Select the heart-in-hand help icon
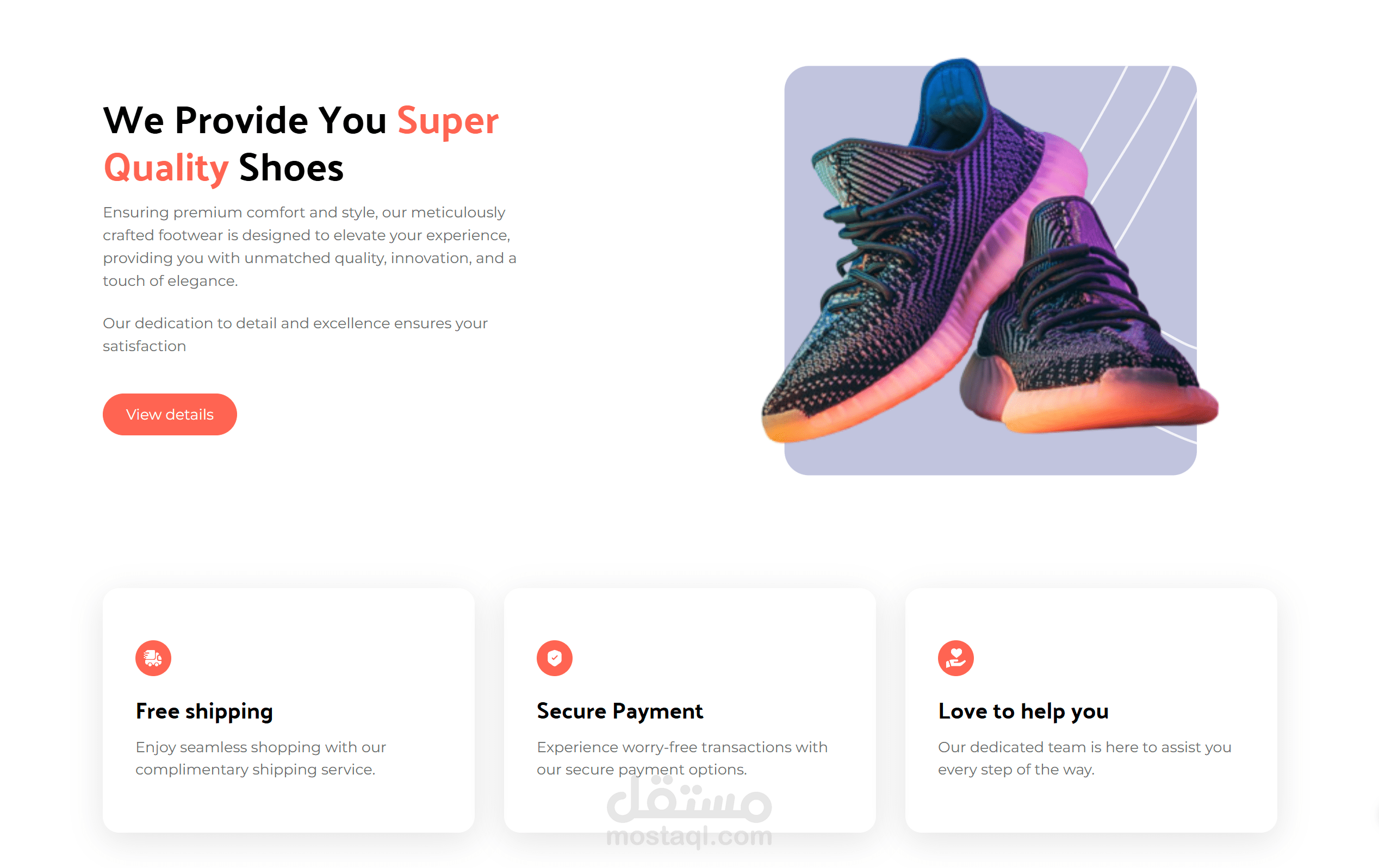 956,658
